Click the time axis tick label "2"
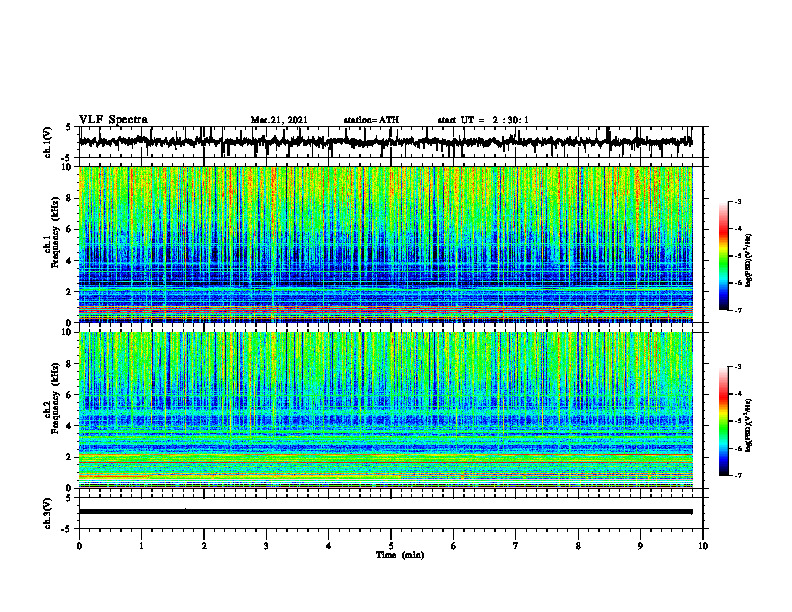The width and height of the screenshot is (792, 612). point(204,546)
